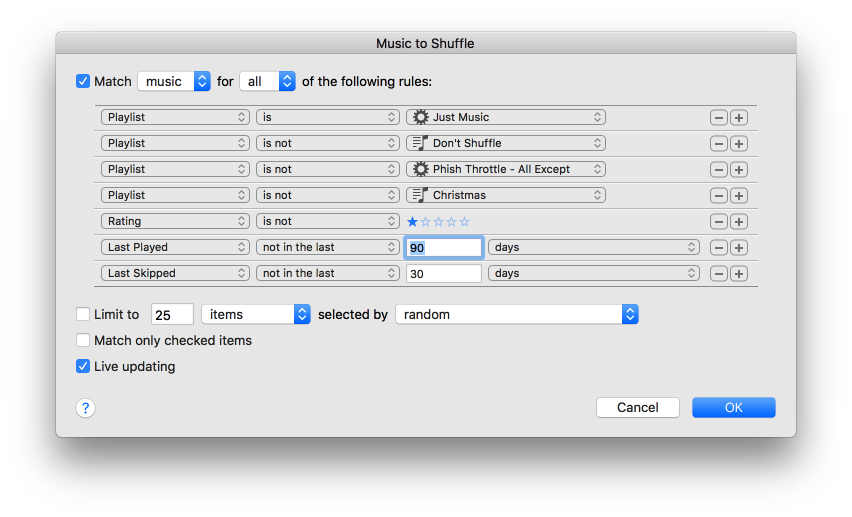The width and height of the screenshot is (852, 517).
Task: Add a rule below Last Skipped
Action: pos(739,274)
